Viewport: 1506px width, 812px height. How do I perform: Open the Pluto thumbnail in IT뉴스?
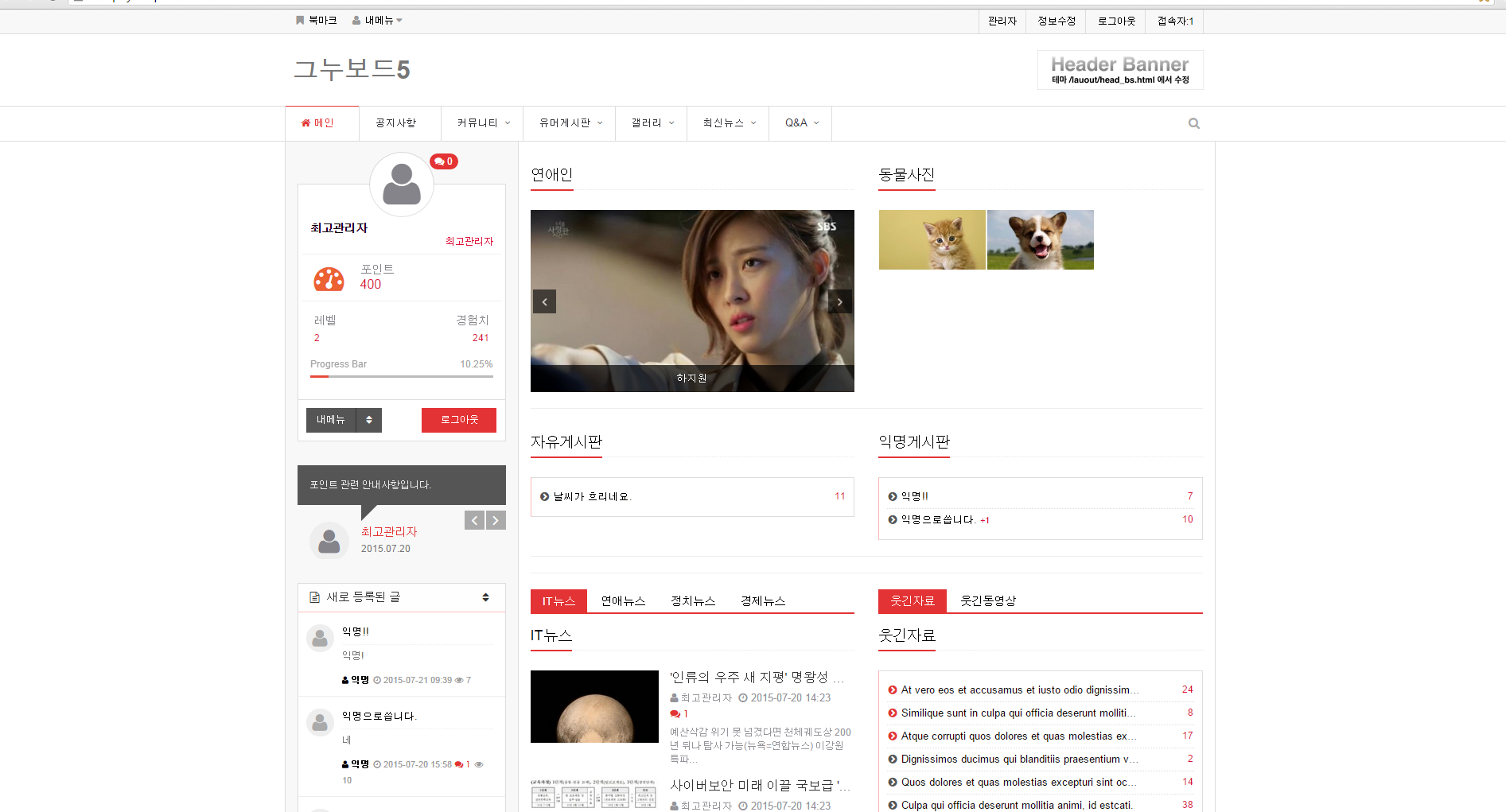tap(594, 706)
